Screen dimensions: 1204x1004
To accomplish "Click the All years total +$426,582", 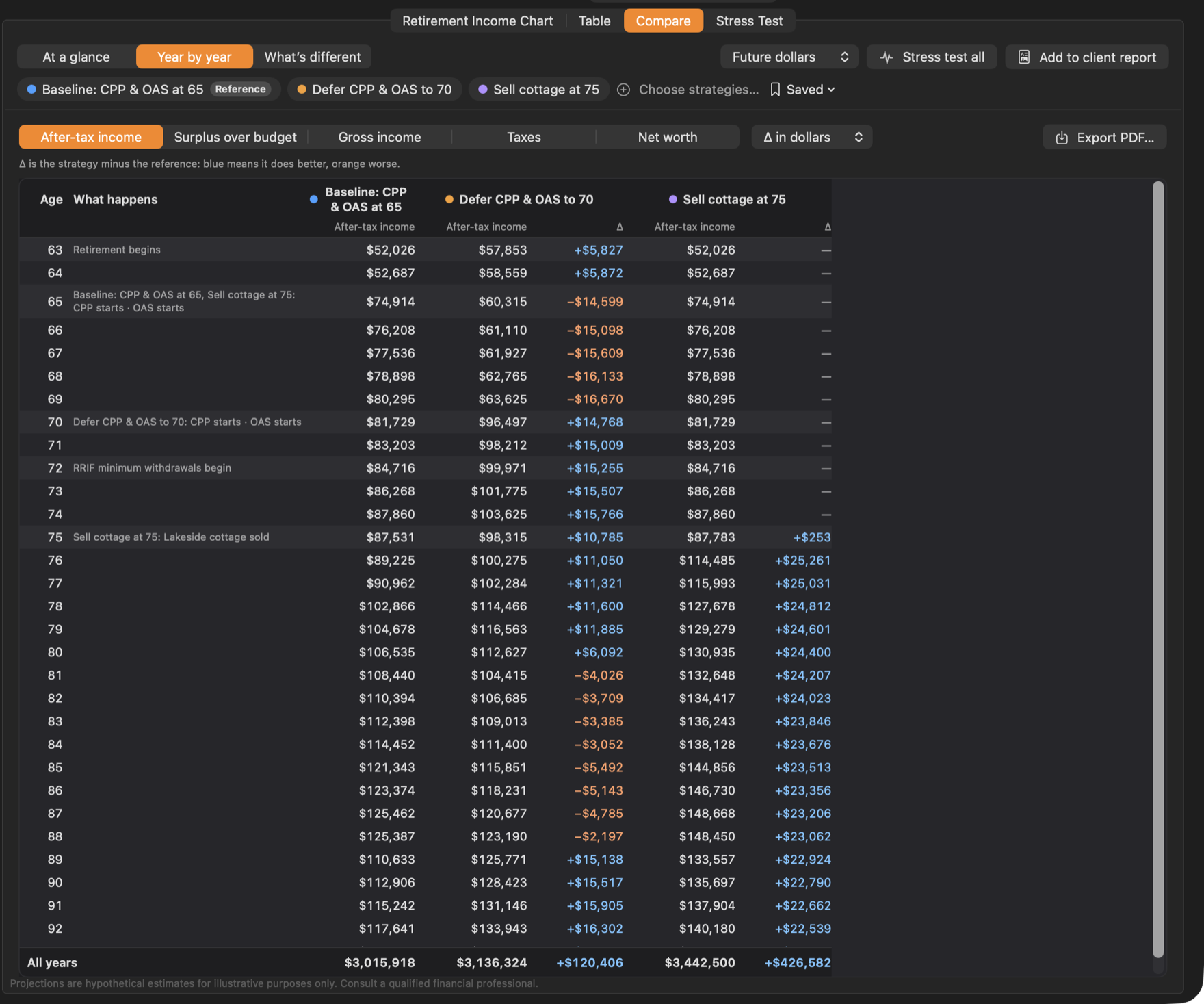I will point(798,963).
